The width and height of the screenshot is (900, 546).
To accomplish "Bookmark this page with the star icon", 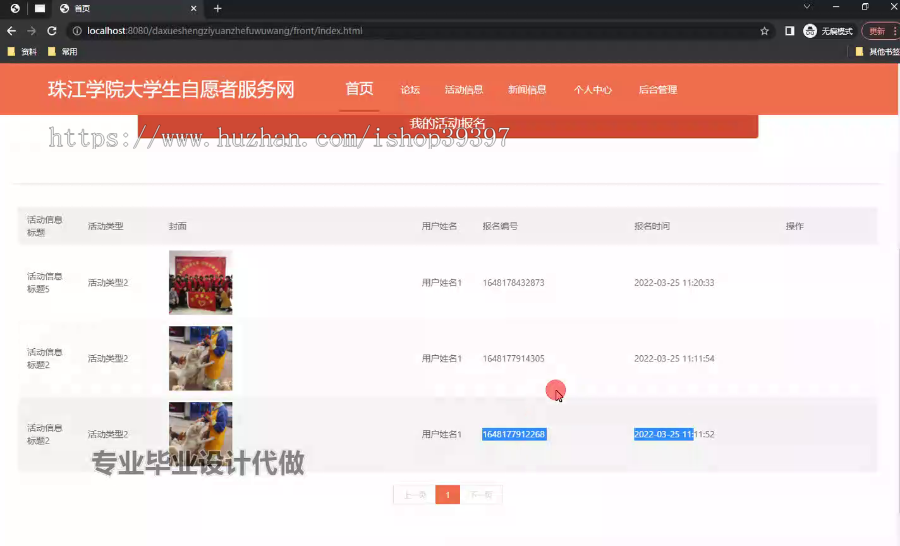I will 764,31.
